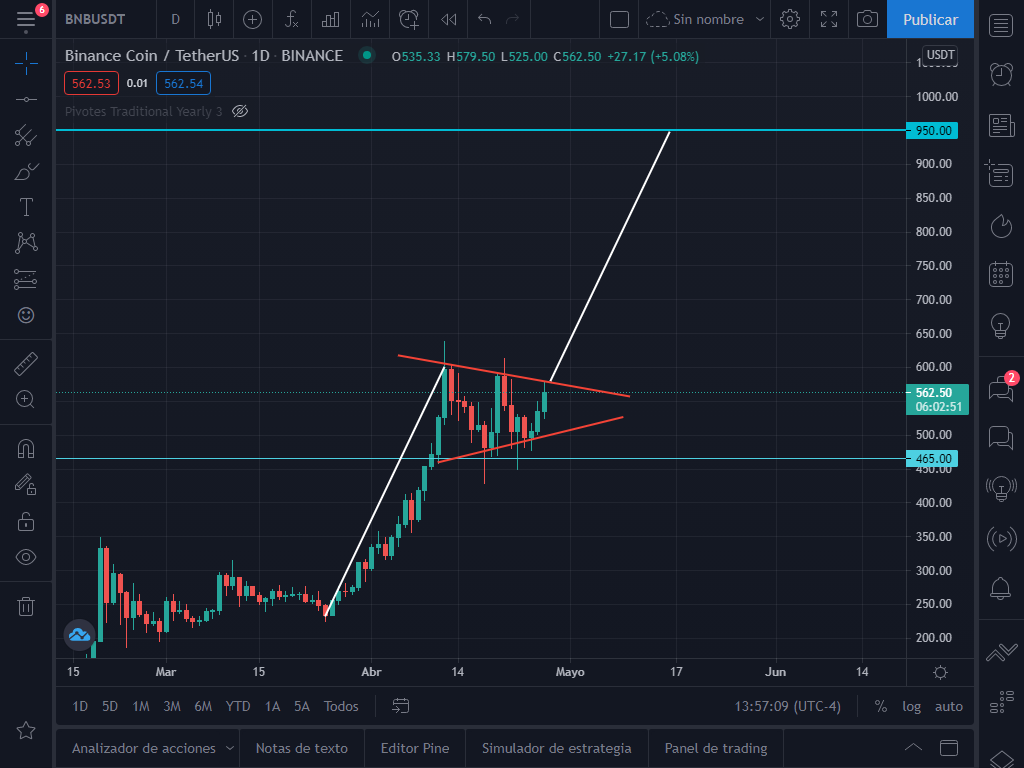
Task: Open chart settings gear
Action: pos(790,20)
